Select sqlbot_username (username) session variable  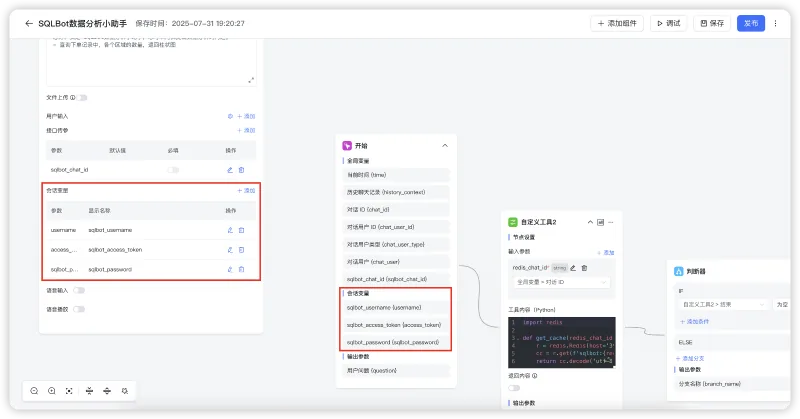[x=396, y=308]
